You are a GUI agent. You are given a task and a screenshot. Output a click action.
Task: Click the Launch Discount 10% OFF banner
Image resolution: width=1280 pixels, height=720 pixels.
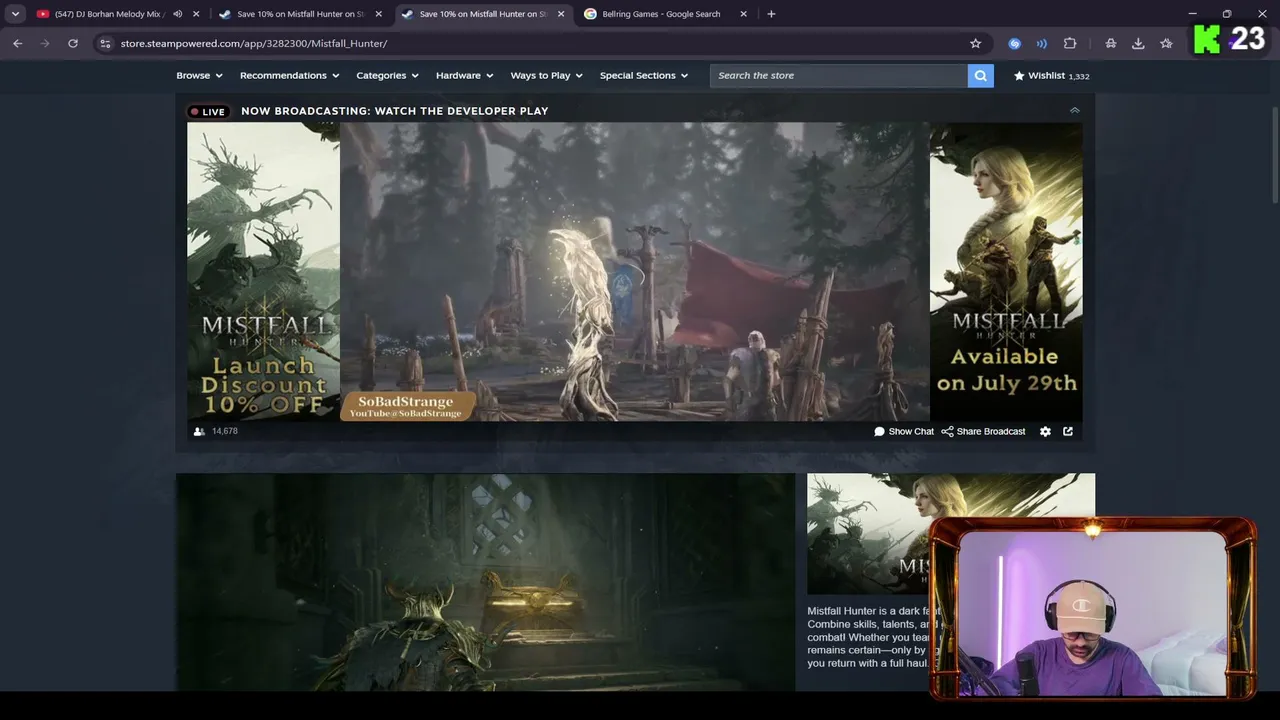pyautogui.click(x=263, y=271)
